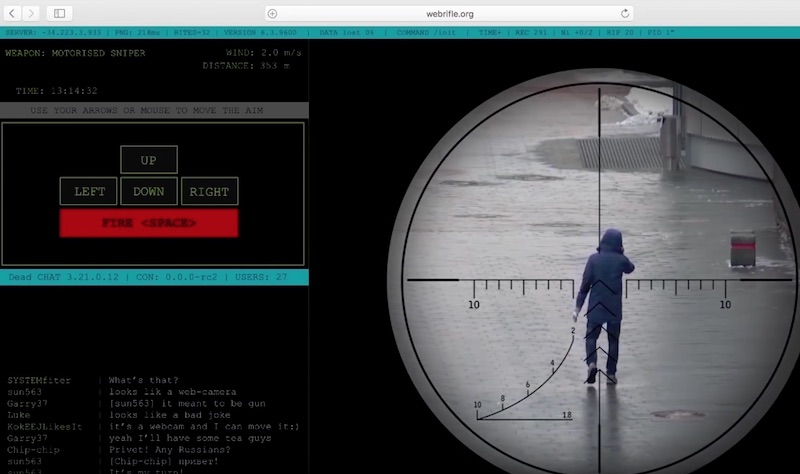Screen dimensions: 800x474
Task: Click the WEAPON: MOTORISED SNIPER label
Action: [75, 52]
